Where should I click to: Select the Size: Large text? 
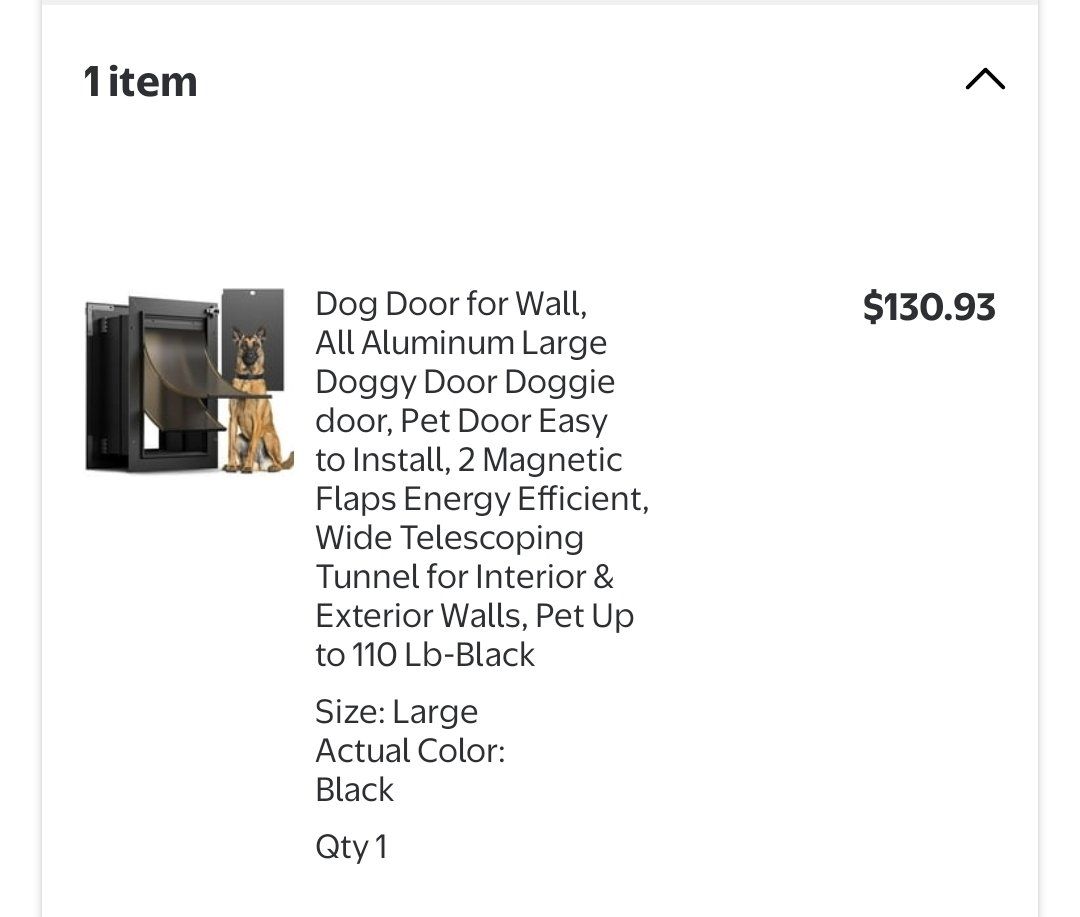[396, 711]
